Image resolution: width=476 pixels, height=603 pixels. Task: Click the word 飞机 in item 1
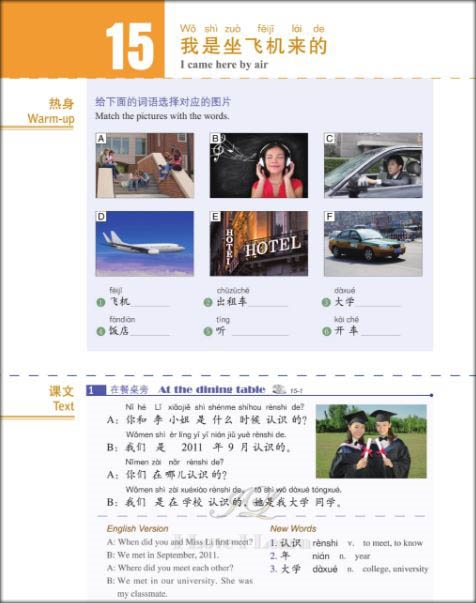click(x=120, y=302)
